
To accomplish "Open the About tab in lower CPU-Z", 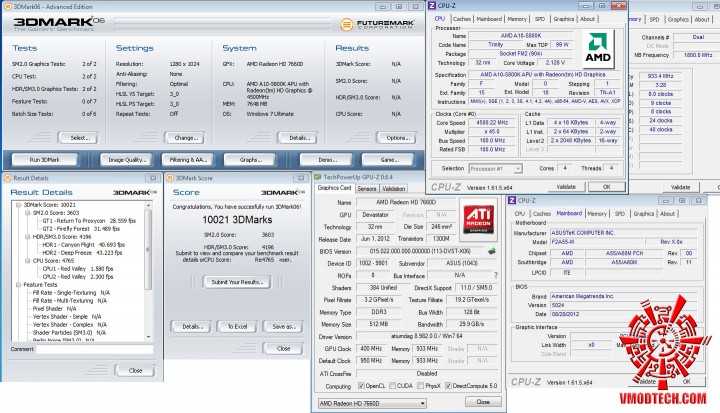I will 667,214.
